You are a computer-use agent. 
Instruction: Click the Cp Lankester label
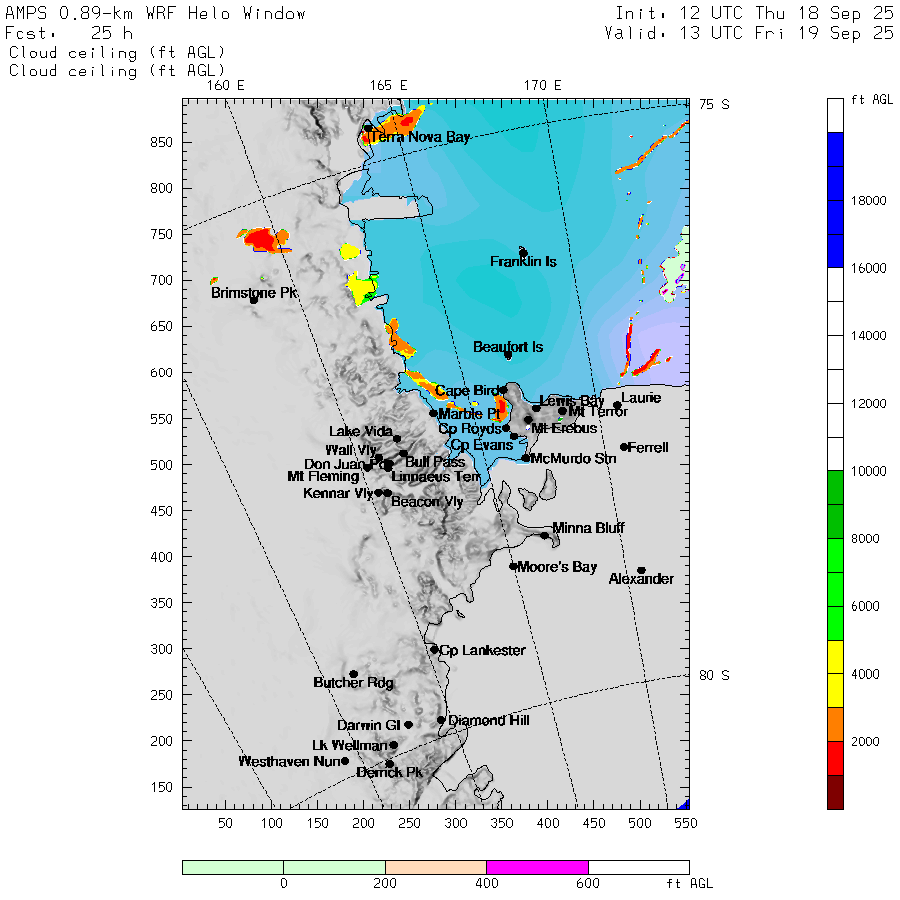point(483,650)
